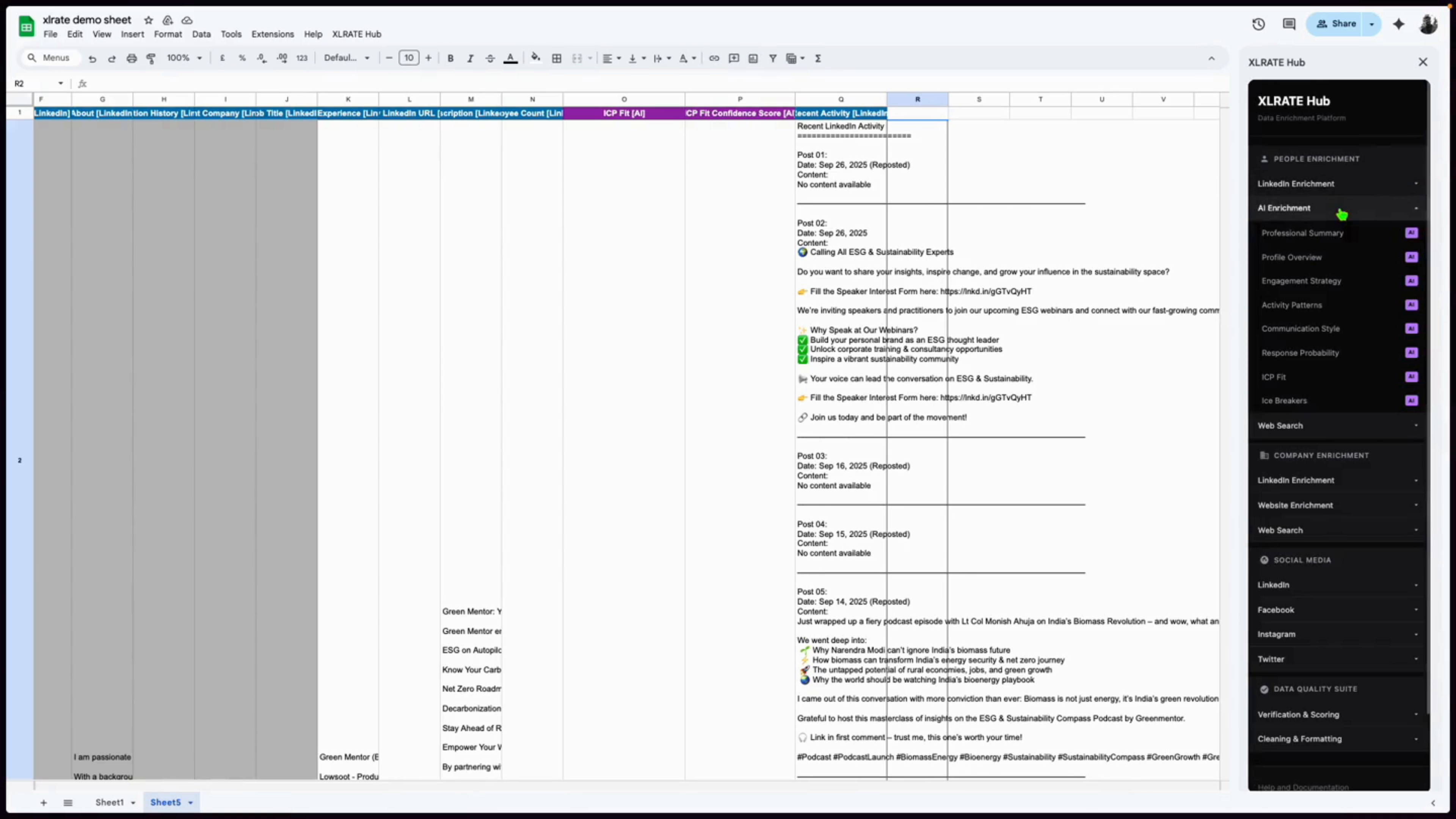Image resolution: width=1456 pixels, height=819 pixels.
Task: Open the font size dropdown
Action: (409, 58)
